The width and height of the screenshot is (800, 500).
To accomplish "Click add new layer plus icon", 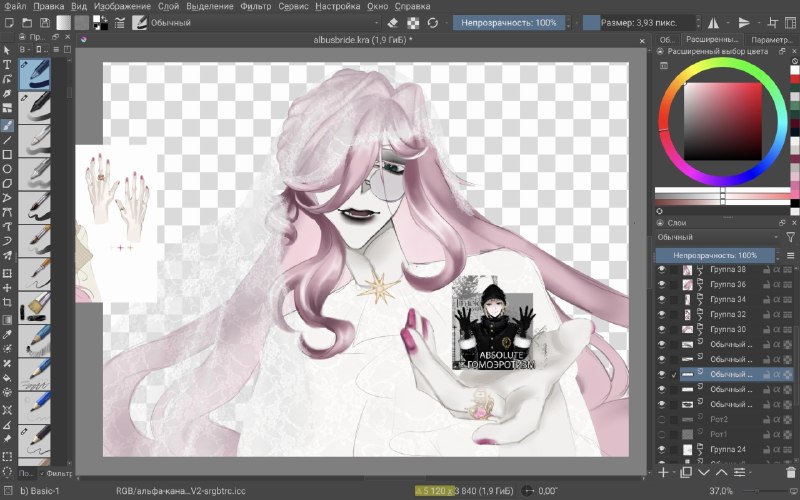I will point(663,472).
